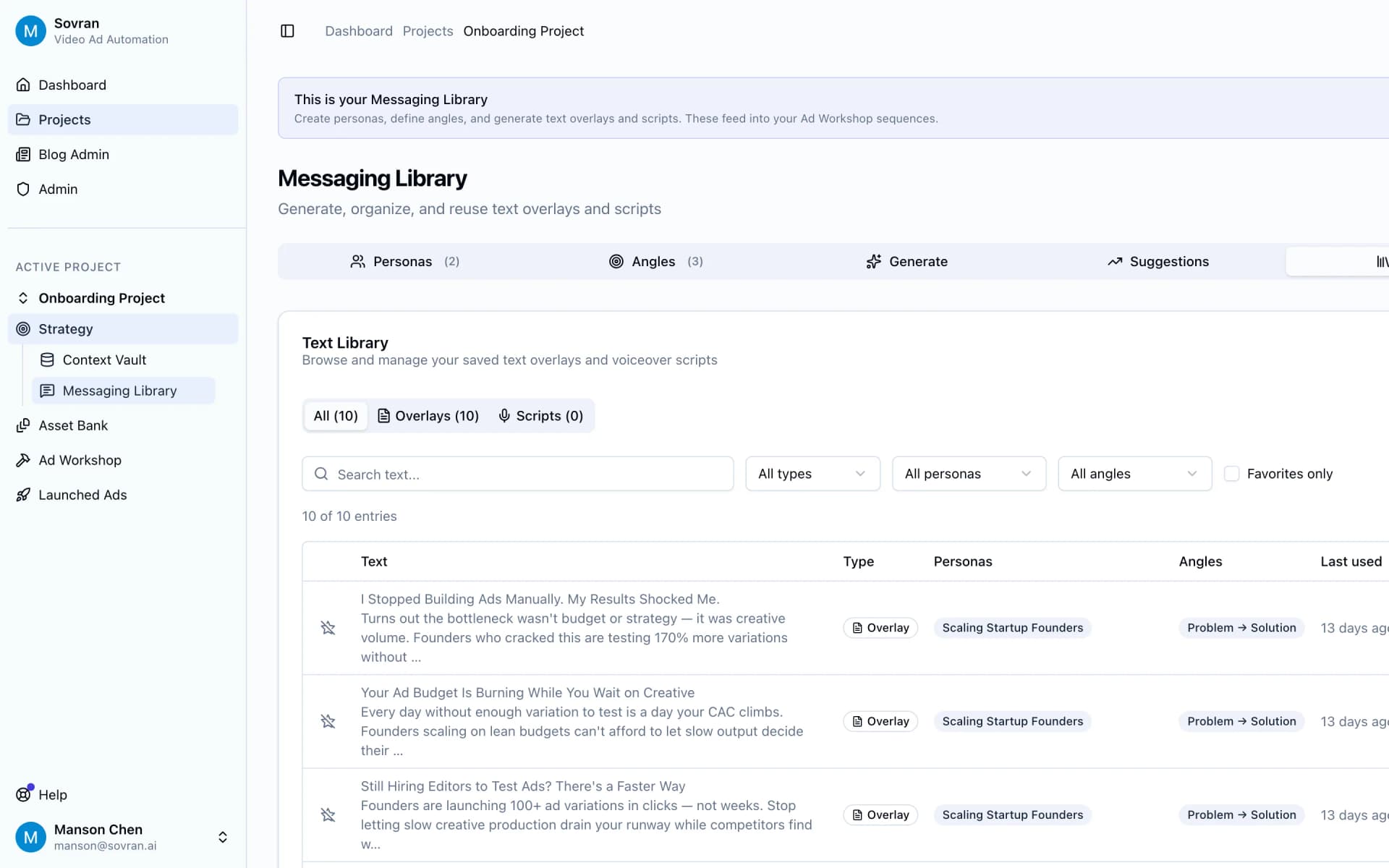Open the All types dropdown
The height and width of the screenshot is (868, 1389).
pos(812,473)
